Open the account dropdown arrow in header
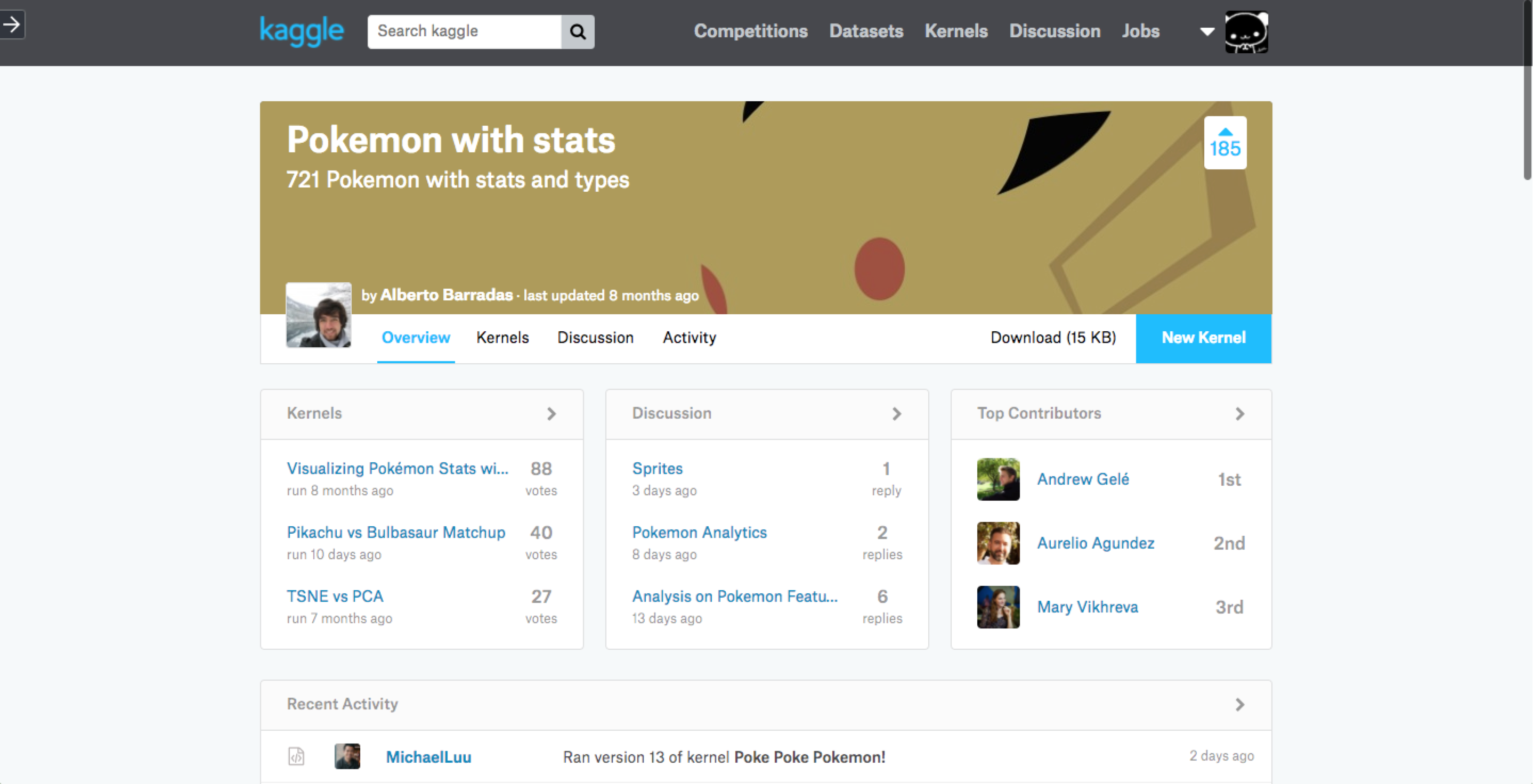1533x784 pixels. point(1206,31)
